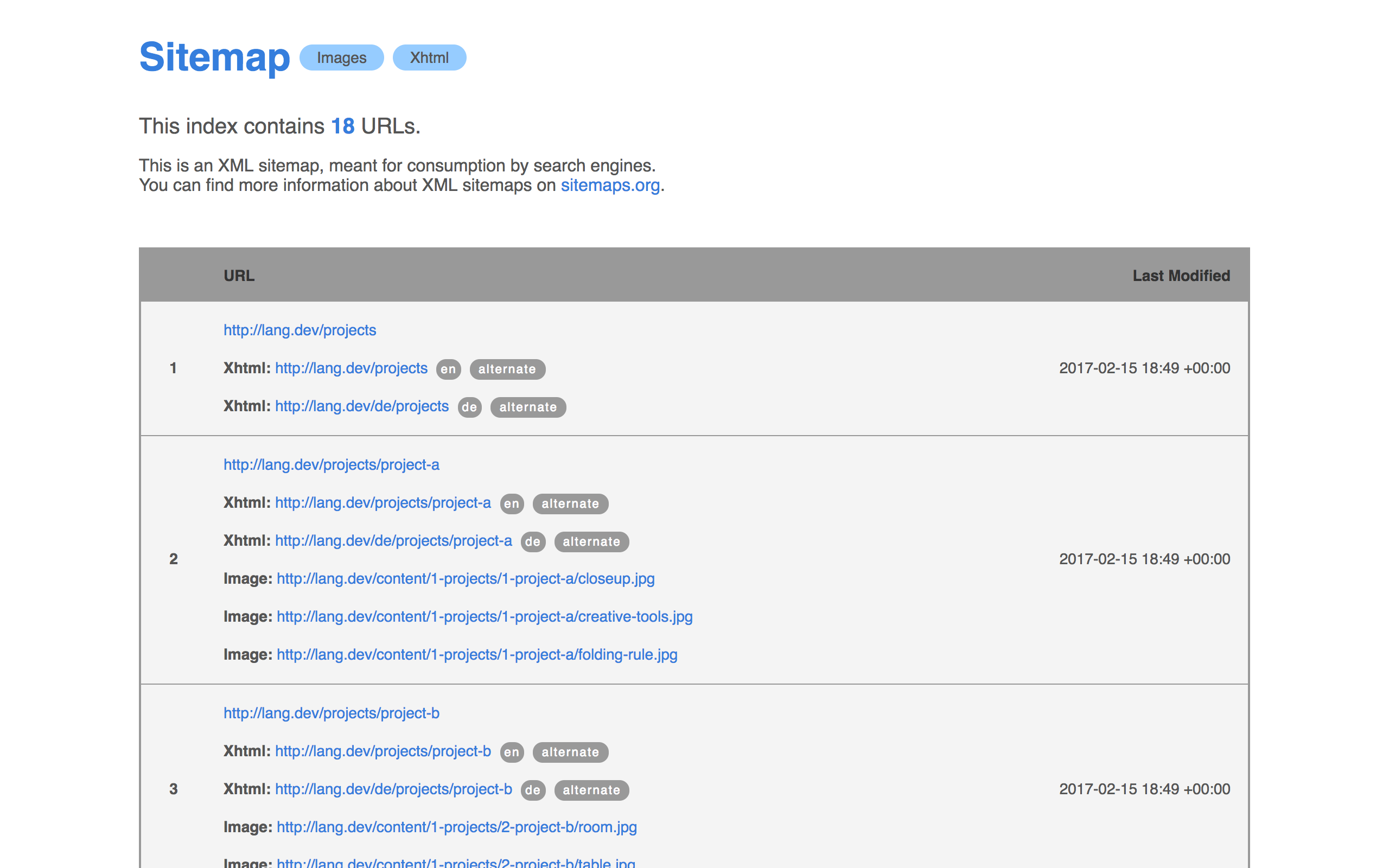This screenshot has width=1389, height=868.
Task: Click the alternate tag beside lang.dev/de/projects
Action: [x=527, y=407]
